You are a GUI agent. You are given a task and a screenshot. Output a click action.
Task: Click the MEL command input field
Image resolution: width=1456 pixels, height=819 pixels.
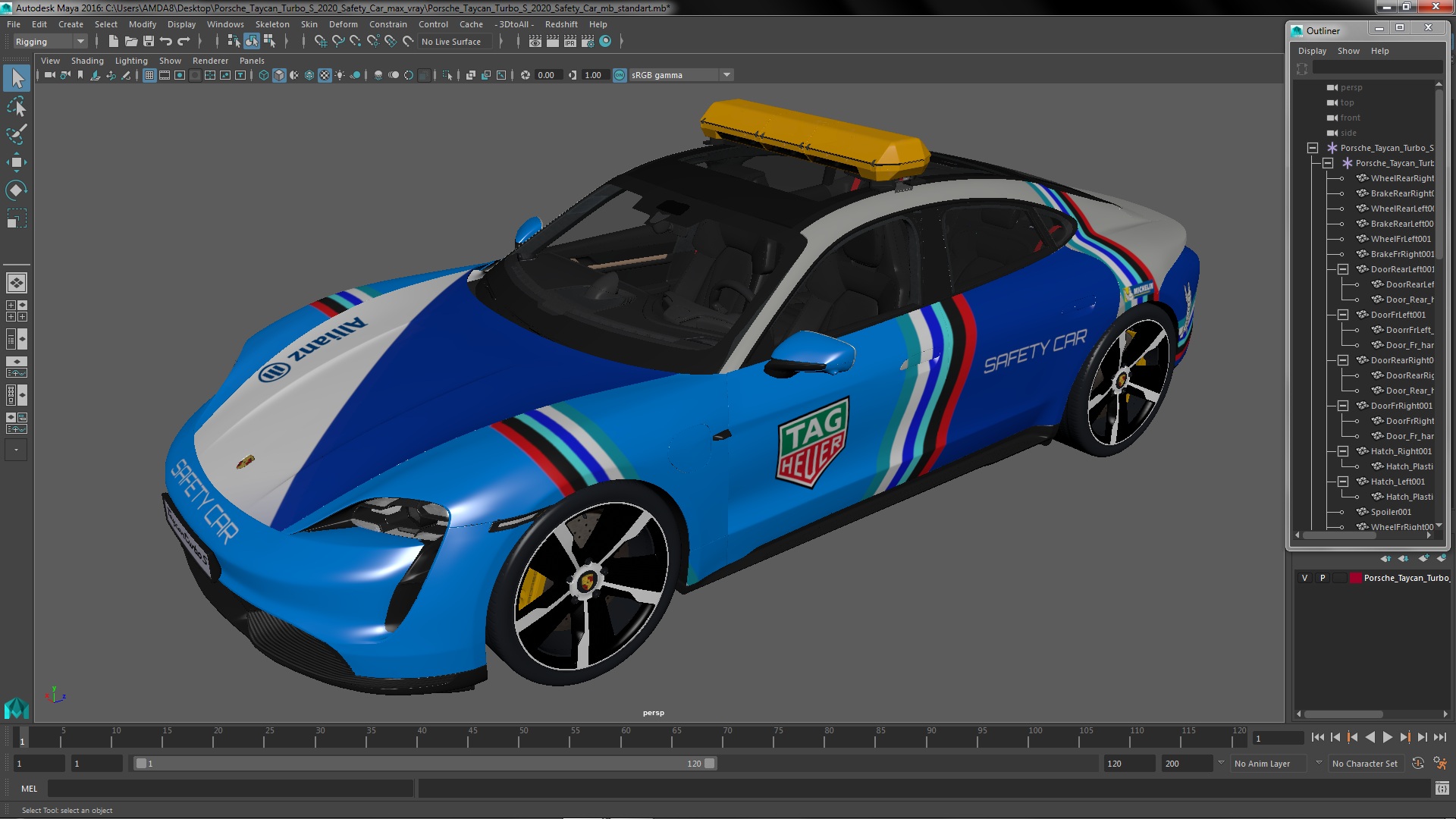pyautogui.click(x=231, y=789)
